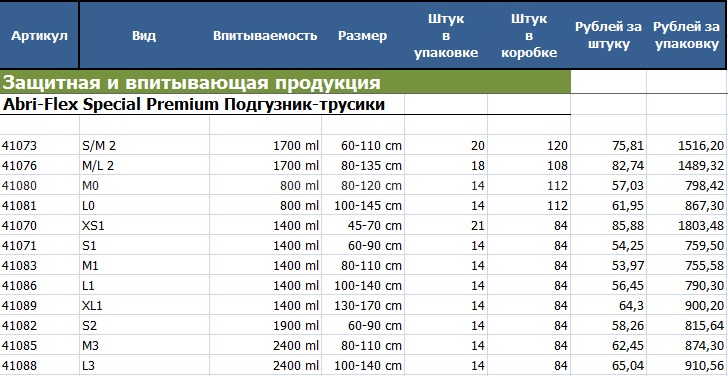The image size is (728, 376).
Task: Select the S/M 2 type cell
Action: [x=144, y=146]
